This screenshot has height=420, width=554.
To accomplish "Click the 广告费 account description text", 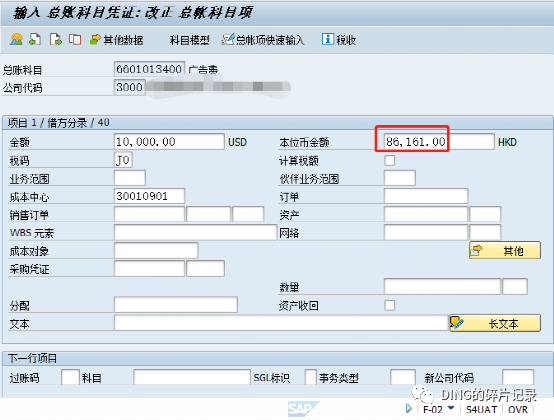I will pos(203,70).
